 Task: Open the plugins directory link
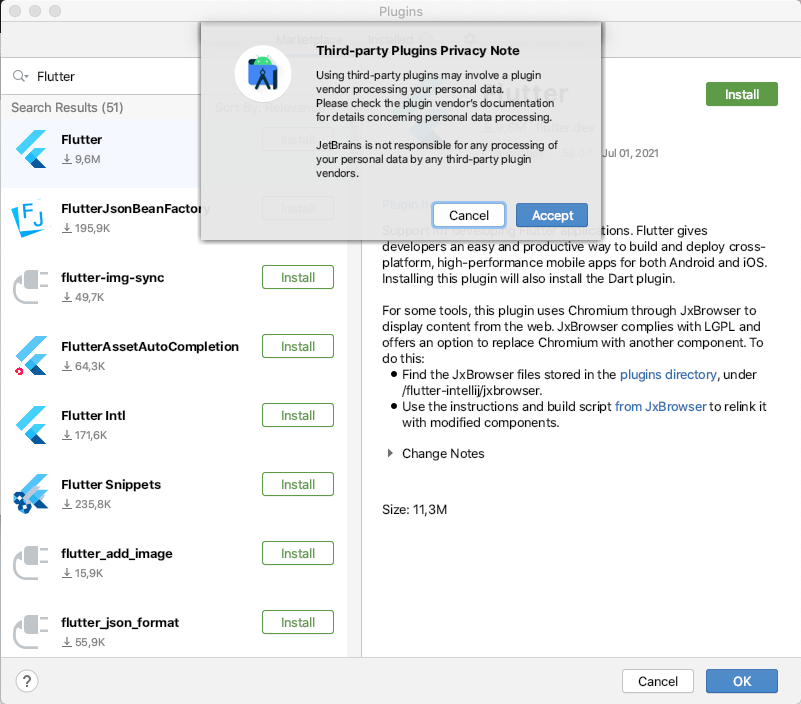[x=668, y=375]
